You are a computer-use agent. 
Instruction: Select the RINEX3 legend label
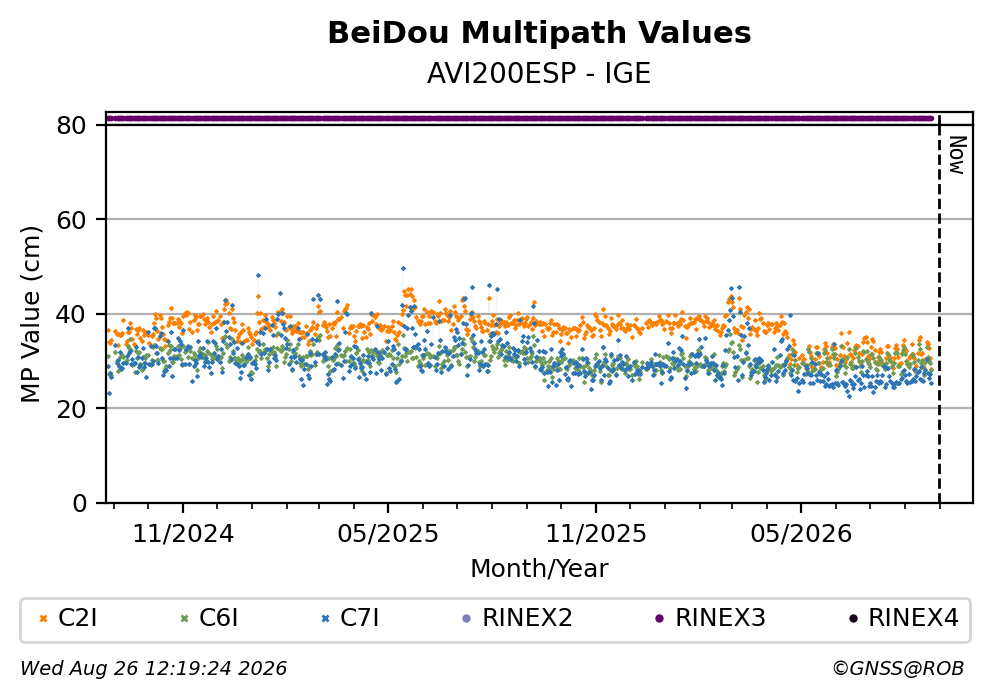pos(720,618)
